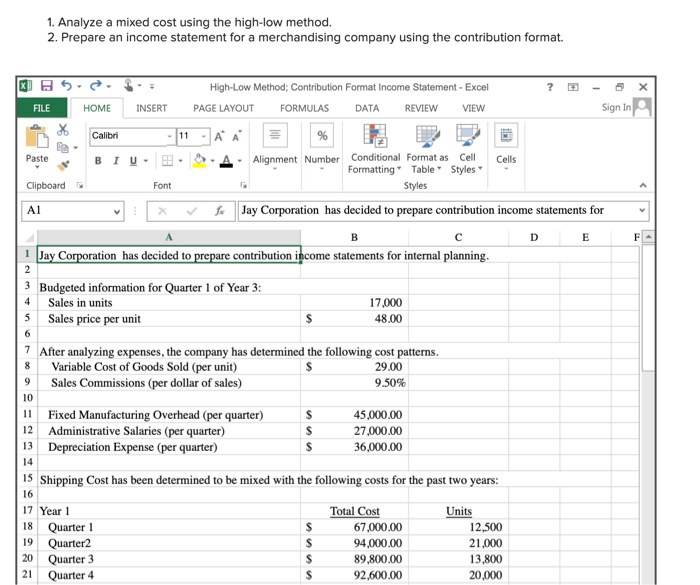Screen dimensions: 700x585
Task: Click the Cell Styles icon
Action: (467, 135)
